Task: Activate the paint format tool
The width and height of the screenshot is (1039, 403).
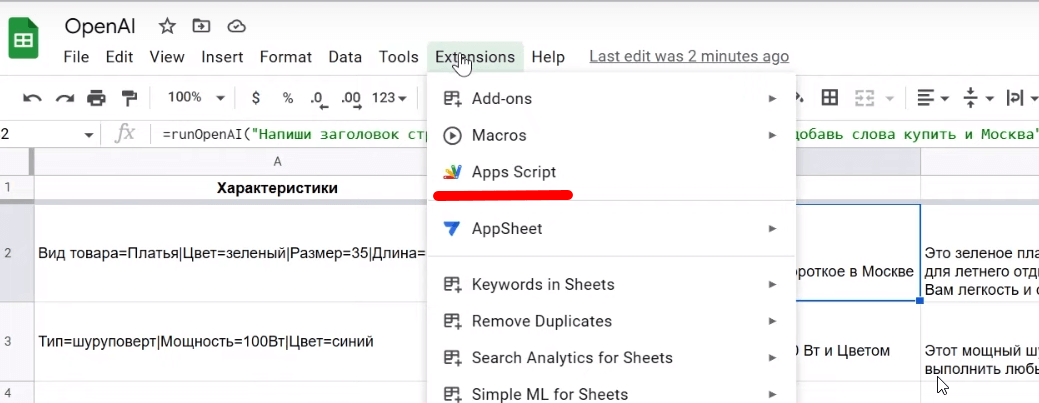Action: pos(129,98)
